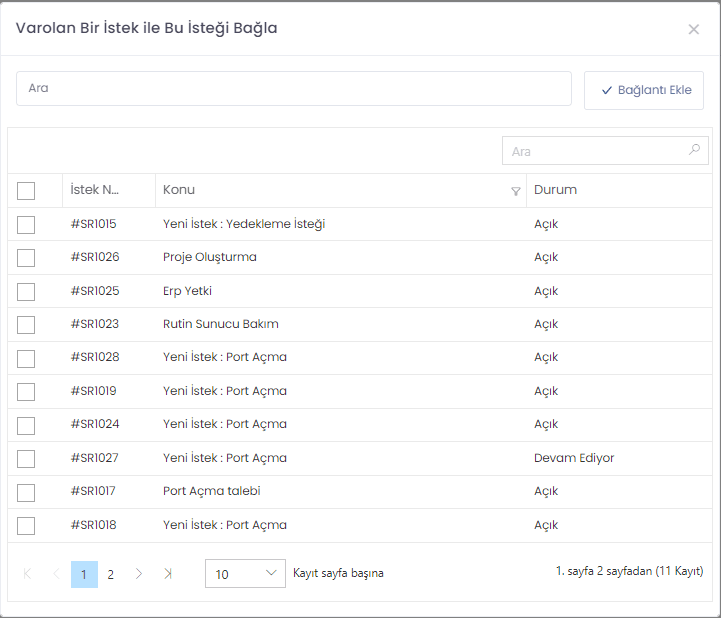Screen dimensions: 721x618
Task: Click subject 'Port Açma talebi'
Action: coord(212,491)
